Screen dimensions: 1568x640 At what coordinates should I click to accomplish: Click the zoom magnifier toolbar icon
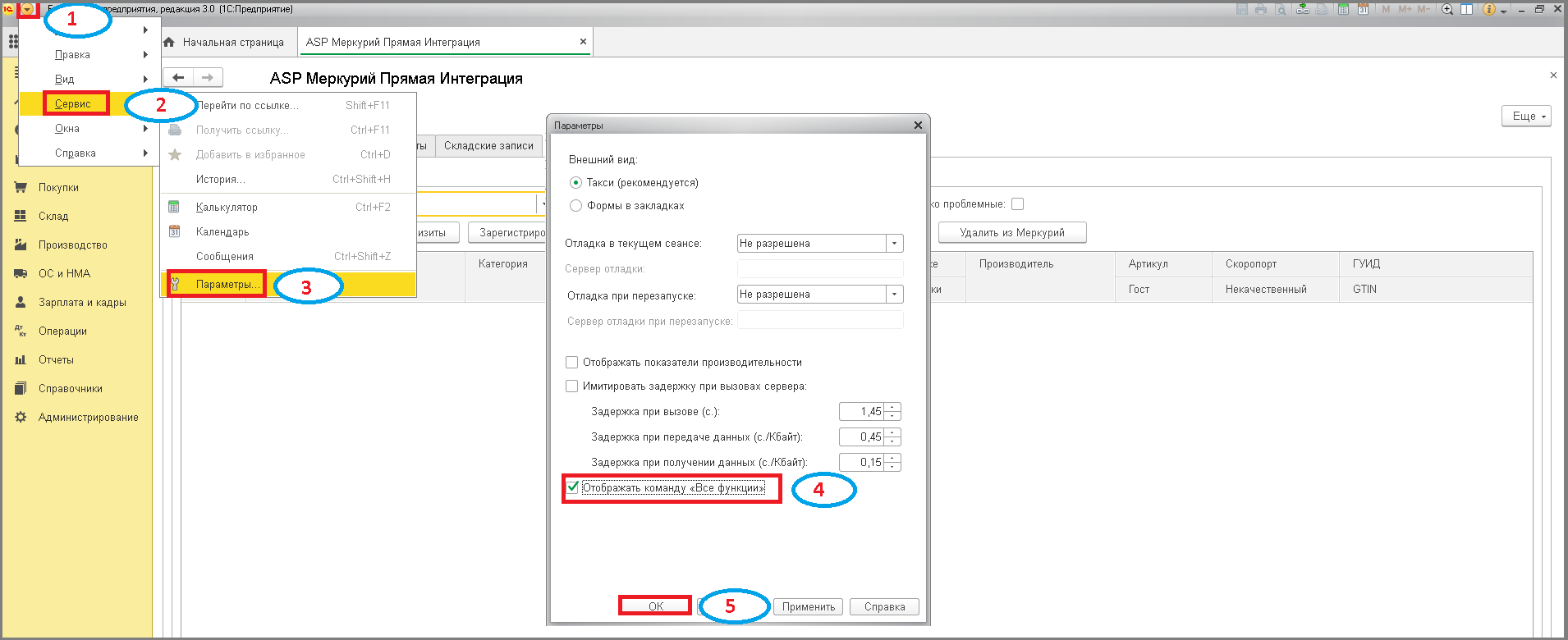pos(1447,9)
